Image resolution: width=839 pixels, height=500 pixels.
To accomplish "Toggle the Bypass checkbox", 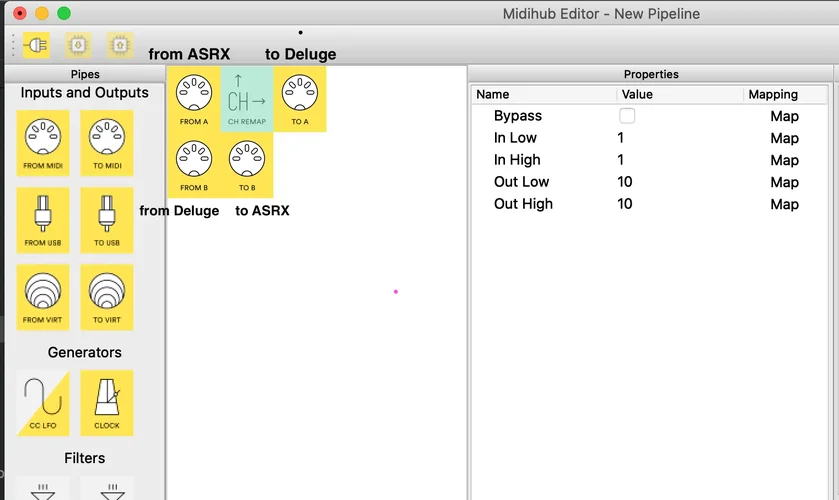I will tap(627, 116).
